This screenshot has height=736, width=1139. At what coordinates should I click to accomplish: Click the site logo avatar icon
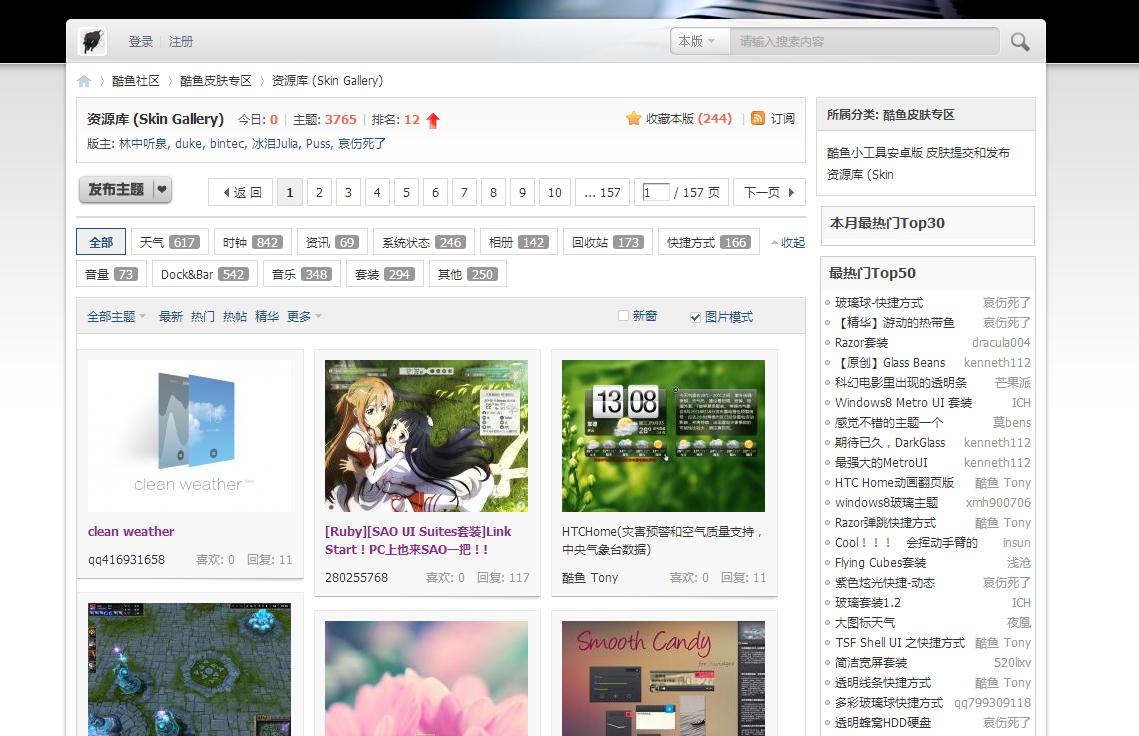point(92,41)
